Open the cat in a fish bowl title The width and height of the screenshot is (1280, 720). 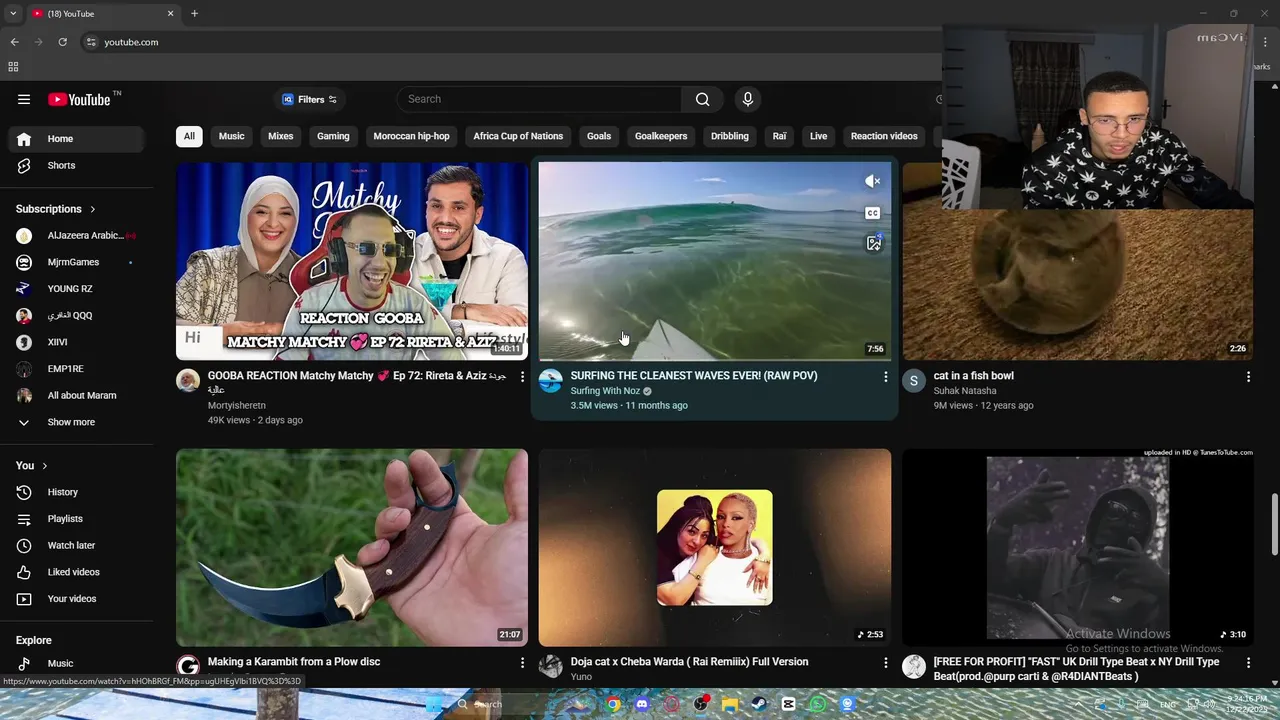pos(973,376)
